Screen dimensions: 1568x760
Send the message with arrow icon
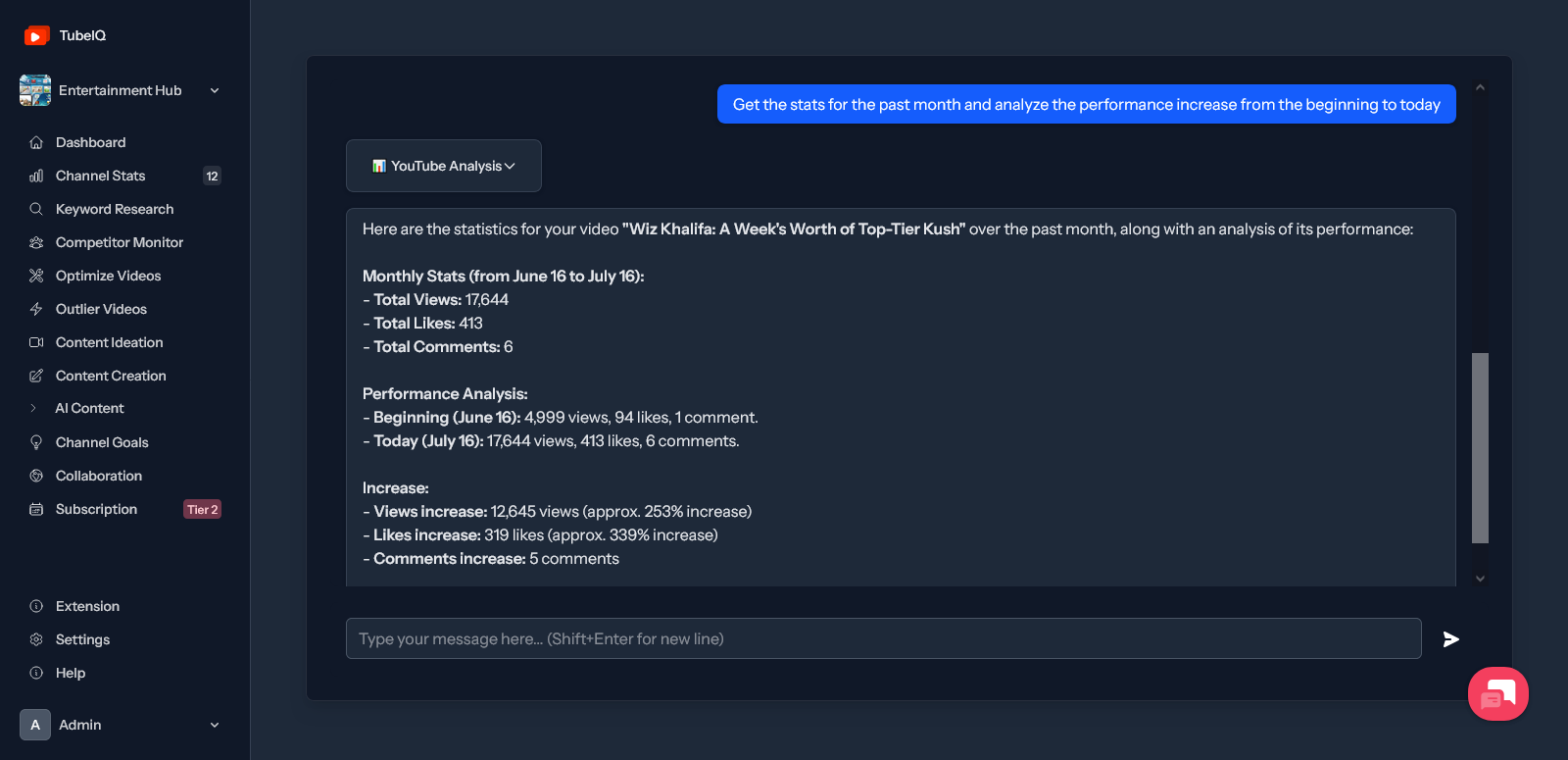[1451, 639]
